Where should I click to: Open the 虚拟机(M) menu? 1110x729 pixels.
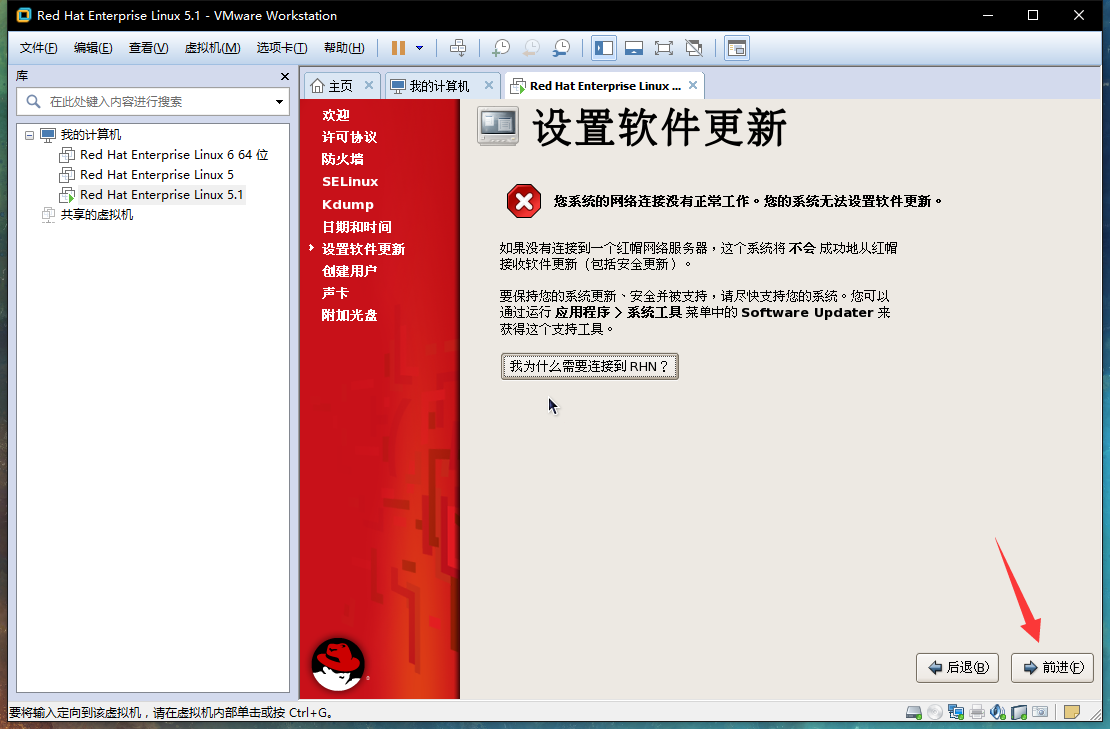point(212,48)
